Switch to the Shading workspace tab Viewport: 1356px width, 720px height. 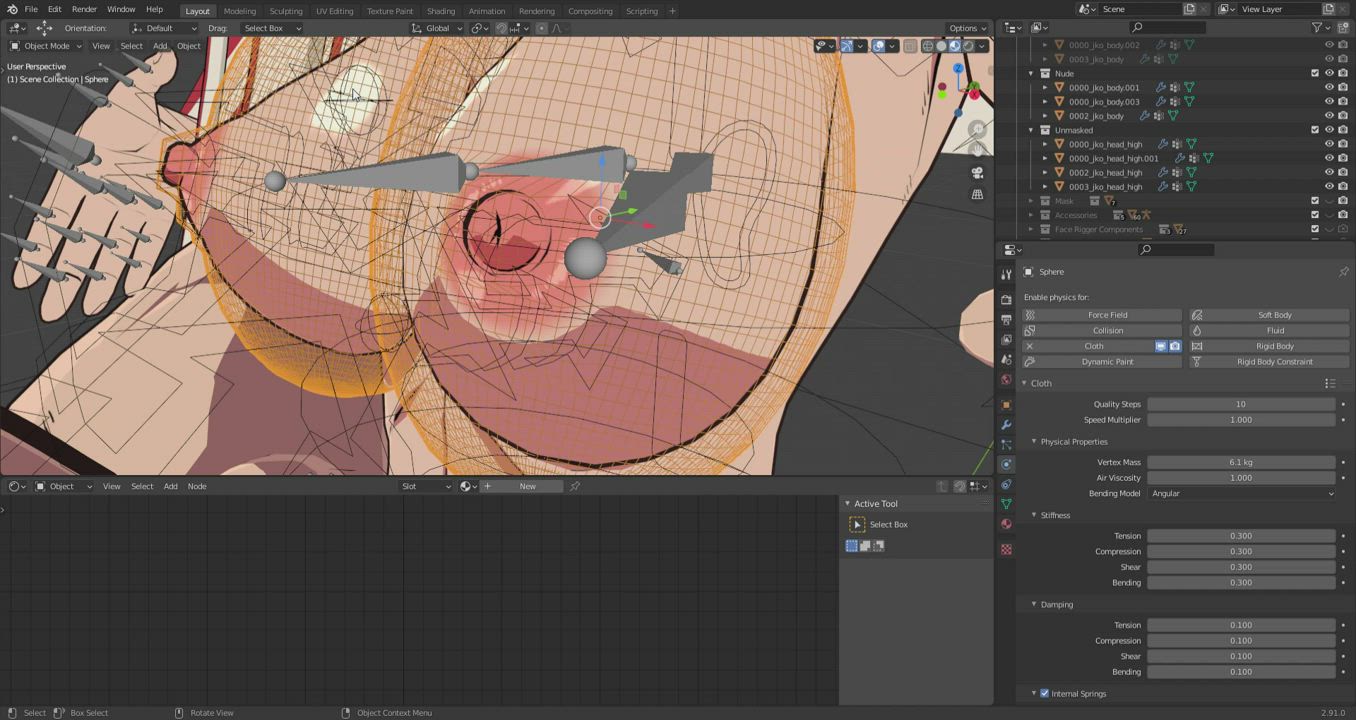click(440, 11)
